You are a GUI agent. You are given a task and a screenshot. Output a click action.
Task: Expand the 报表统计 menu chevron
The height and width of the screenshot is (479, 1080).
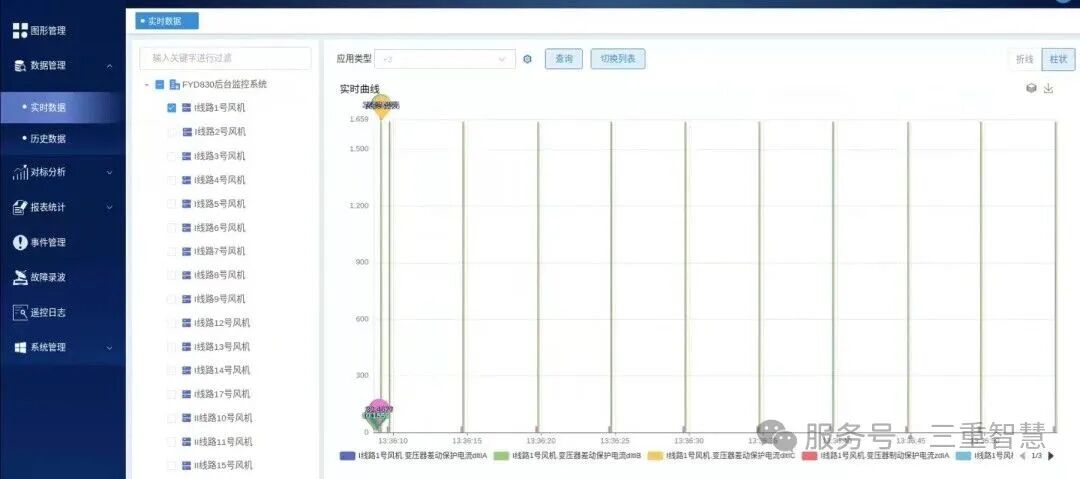pos(110,207)
